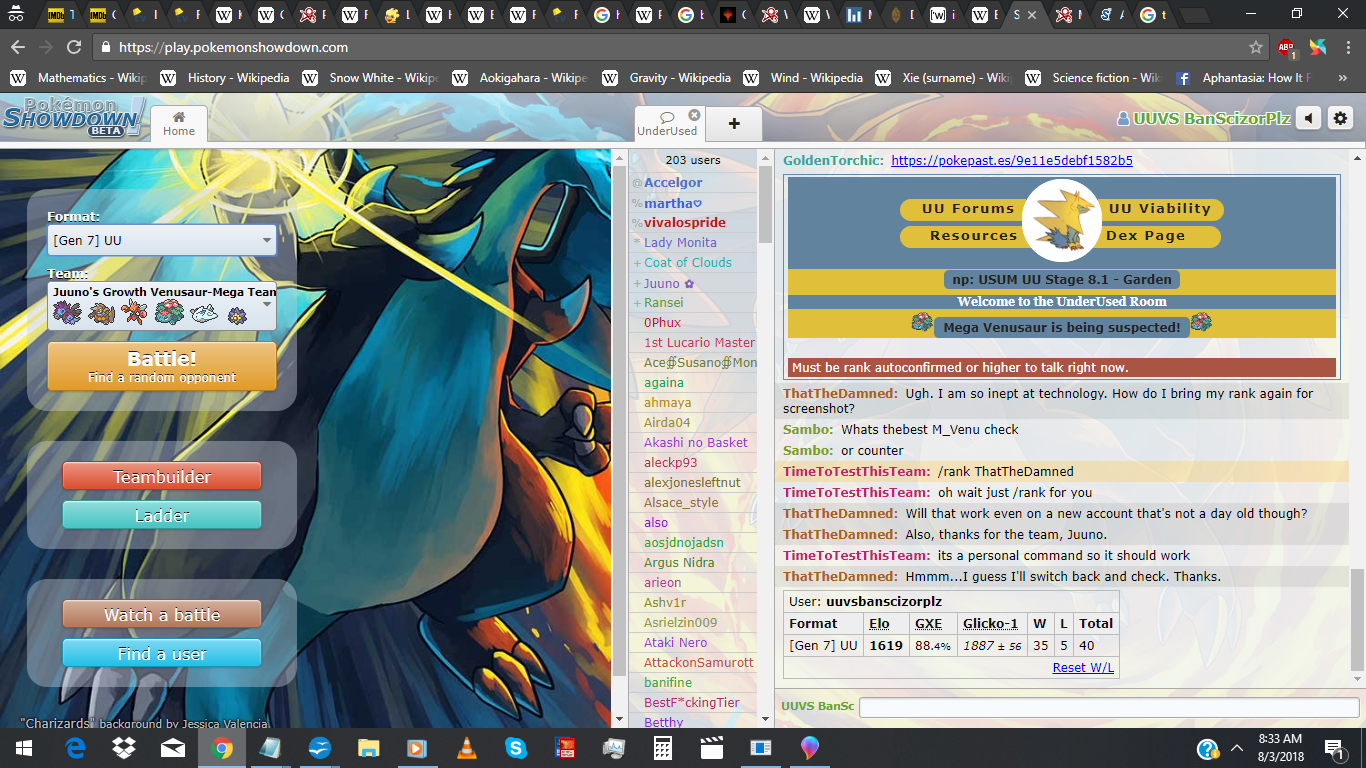The image size is (1366, 768).
Task: Open the Format dropdown showing [Gen 7] UU
Action: [162, 240]
